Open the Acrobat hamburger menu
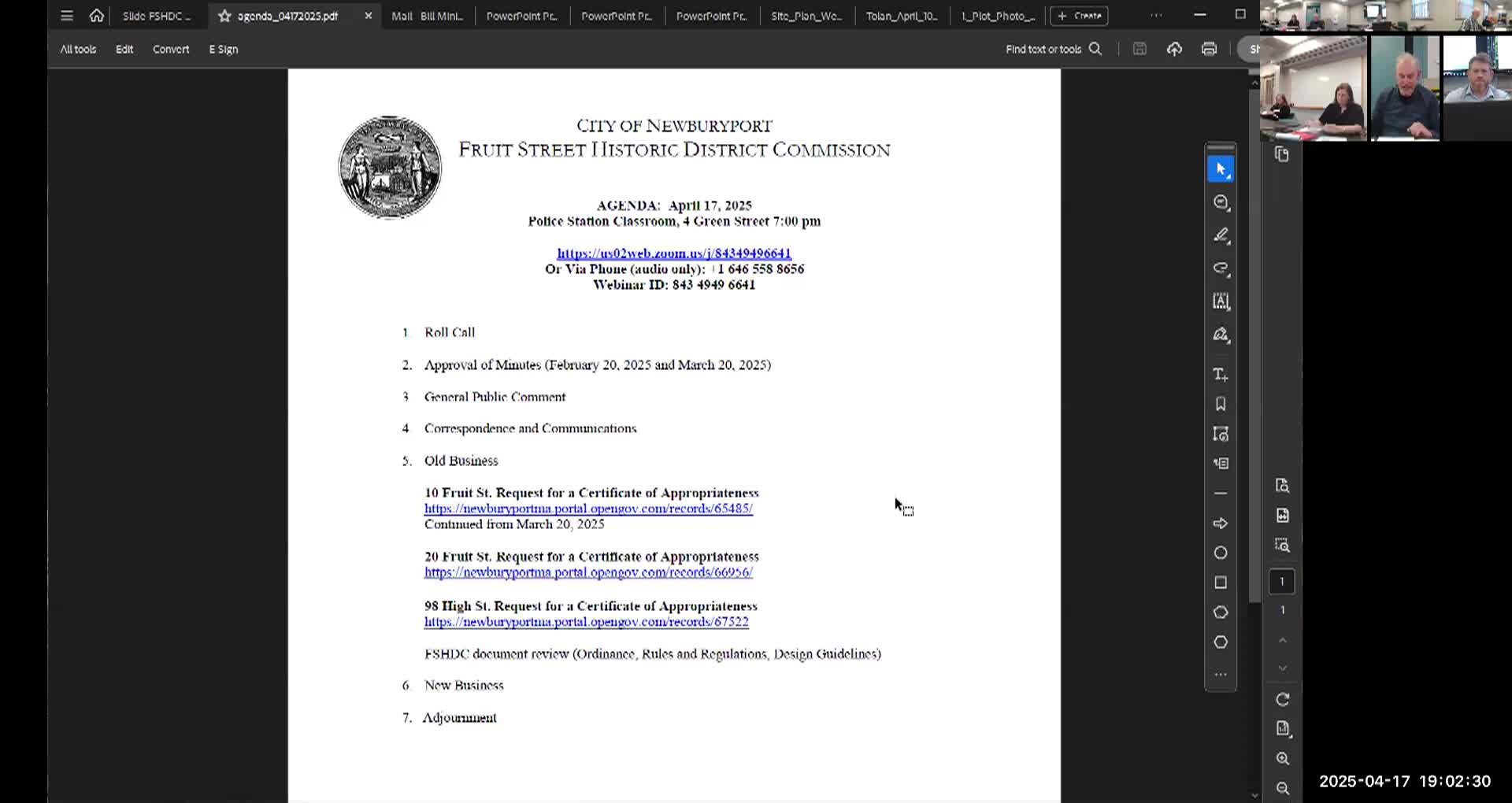The width and height of the screenshot is (1512, 803). pyautogui.click(x=67, y=16)
